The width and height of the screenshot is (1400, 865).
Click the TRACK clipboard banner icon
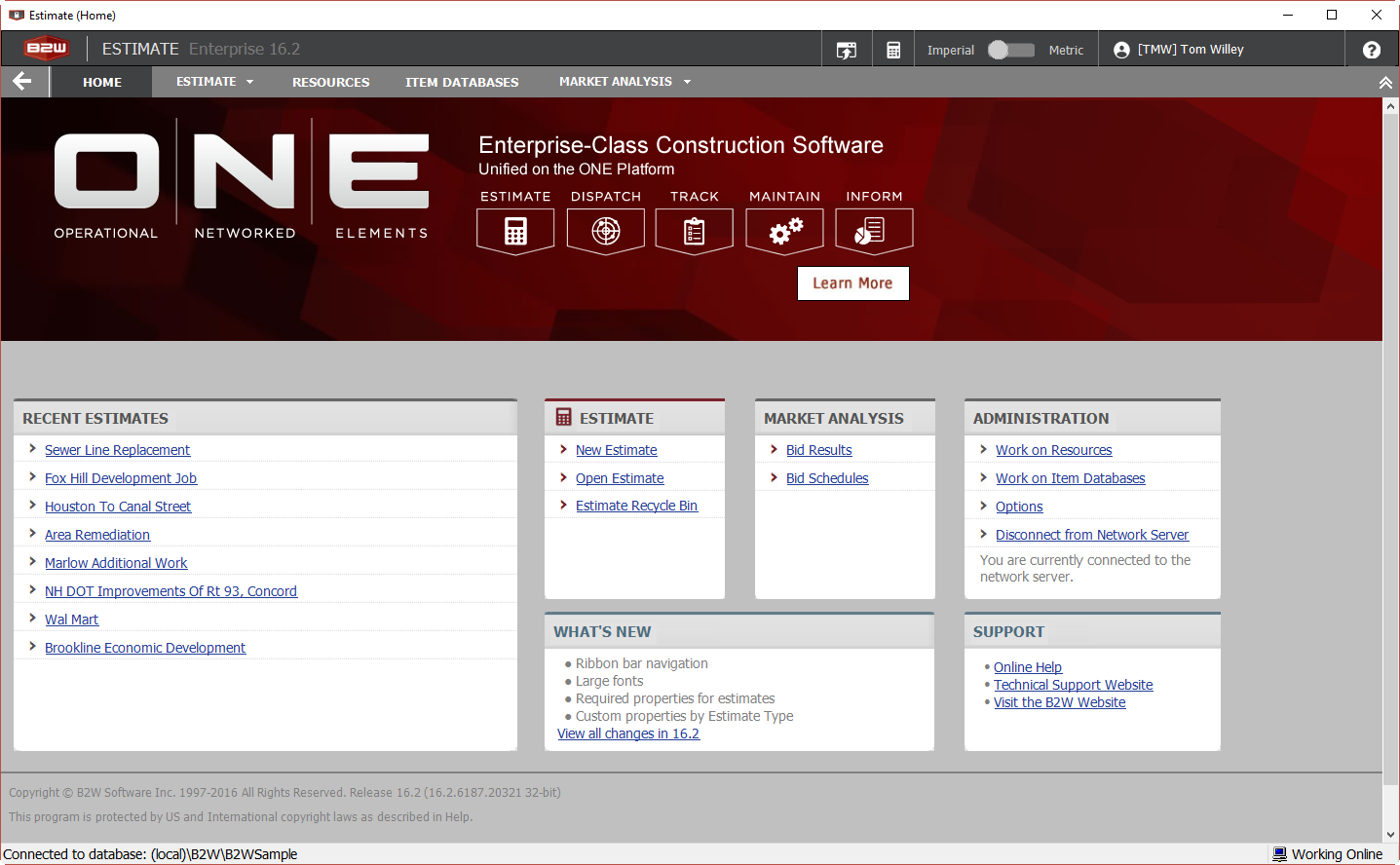coord(695,231)
